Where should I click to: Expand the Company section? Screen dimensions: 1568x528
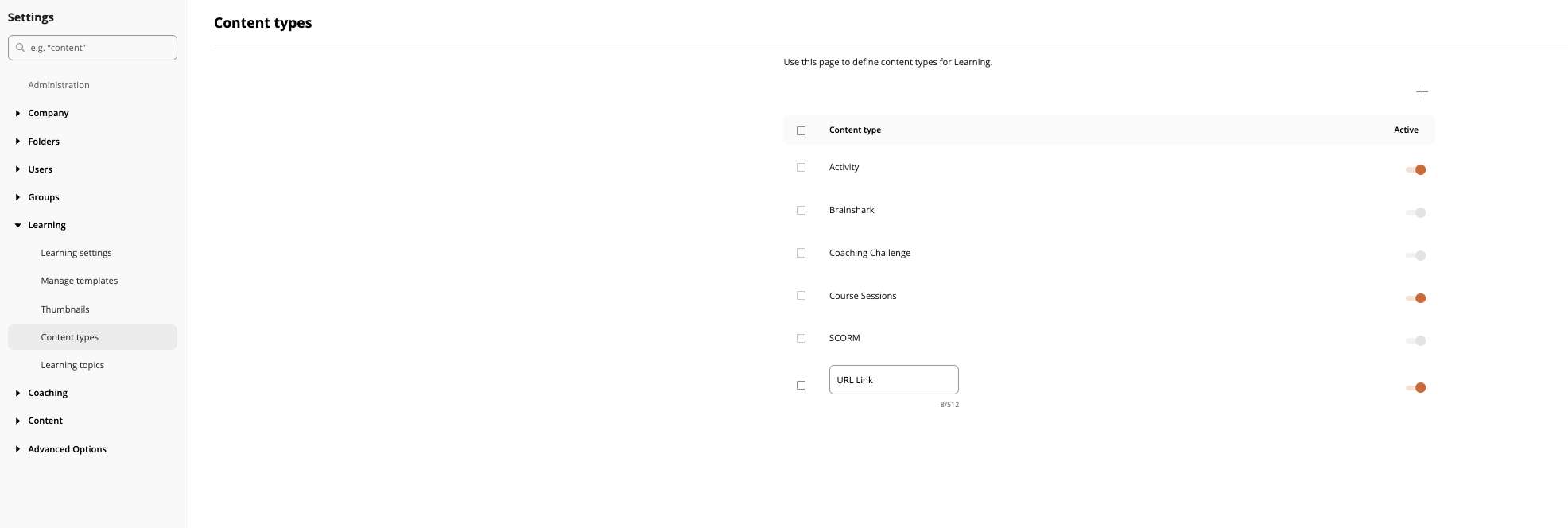pos(17,114)
